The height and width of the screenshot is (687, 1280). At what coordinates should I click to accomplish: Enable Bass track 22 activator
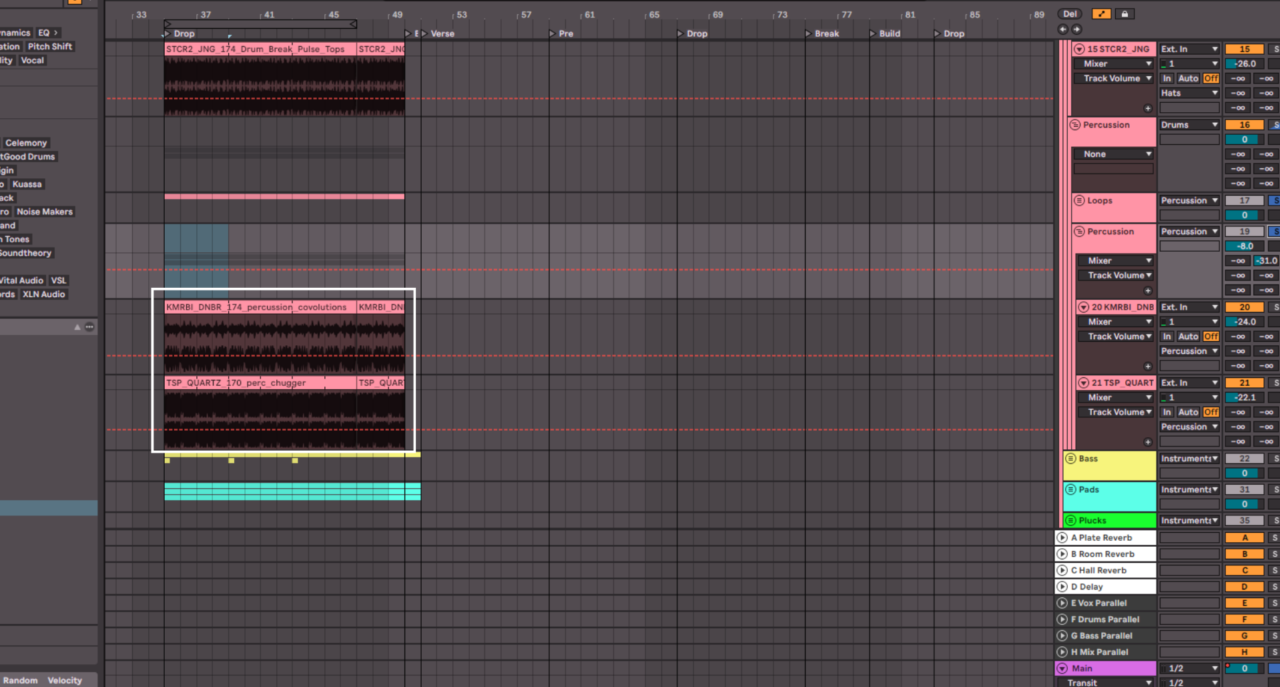tap(1244, 459)
